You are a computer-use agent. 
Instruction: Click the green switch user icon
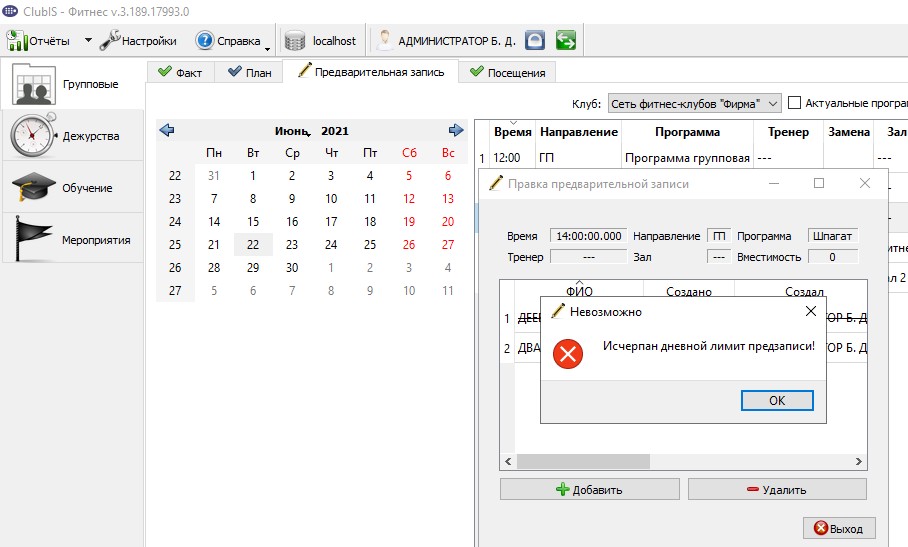(x=566, y=41)
